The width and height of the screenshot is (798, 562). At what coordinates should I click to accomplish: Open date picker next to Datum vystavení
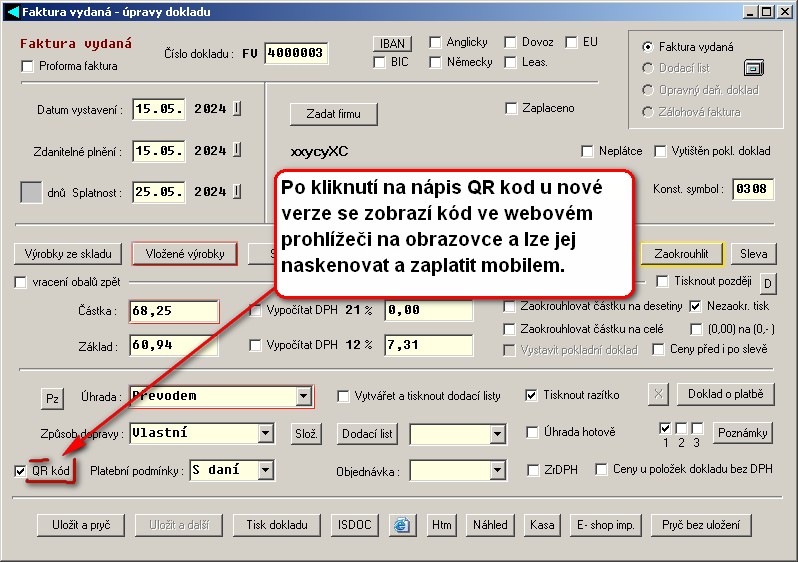tap(237, 109)
